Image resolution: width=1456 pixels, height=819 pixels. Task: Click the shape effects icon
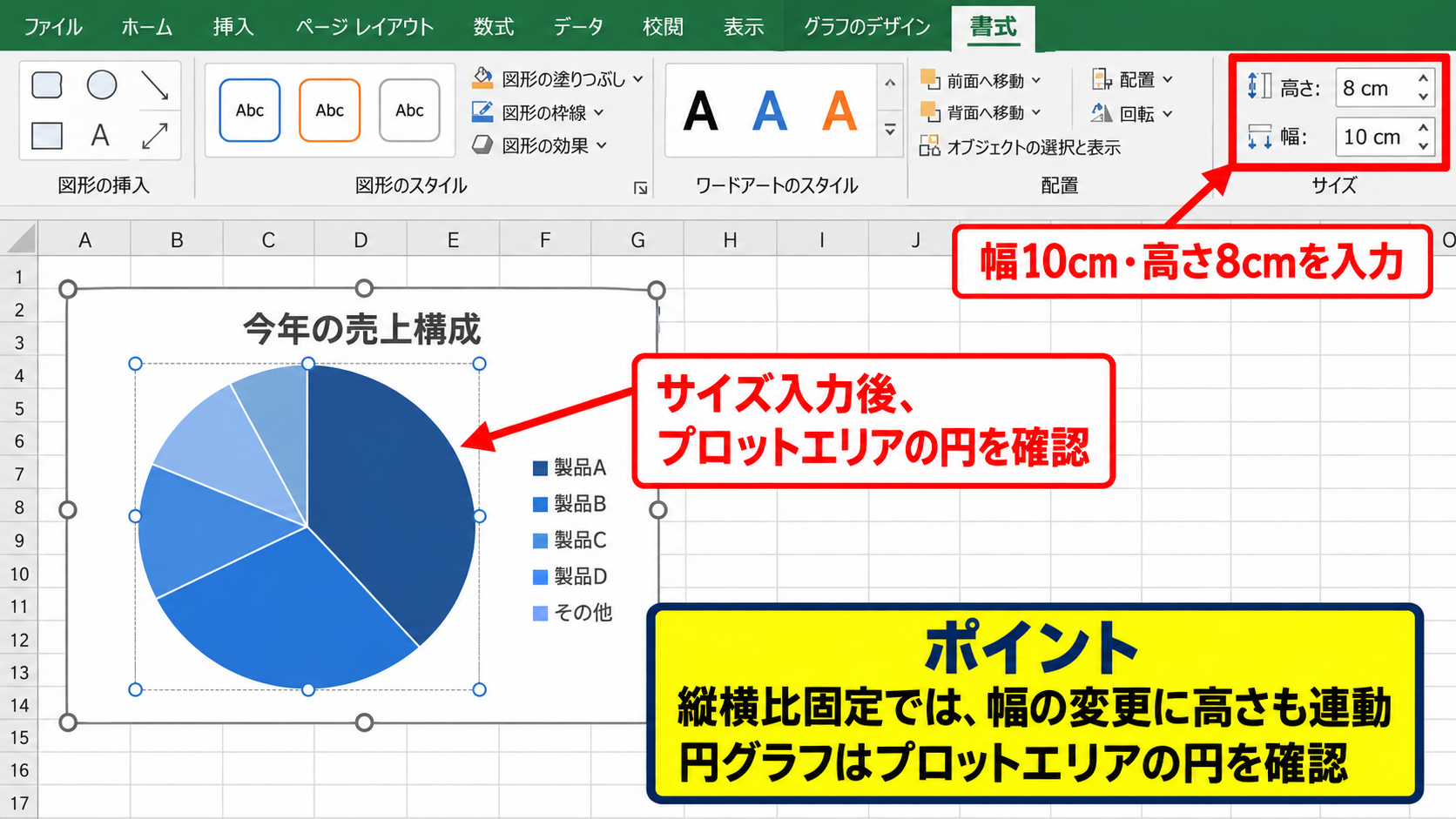tap(482, 144)
